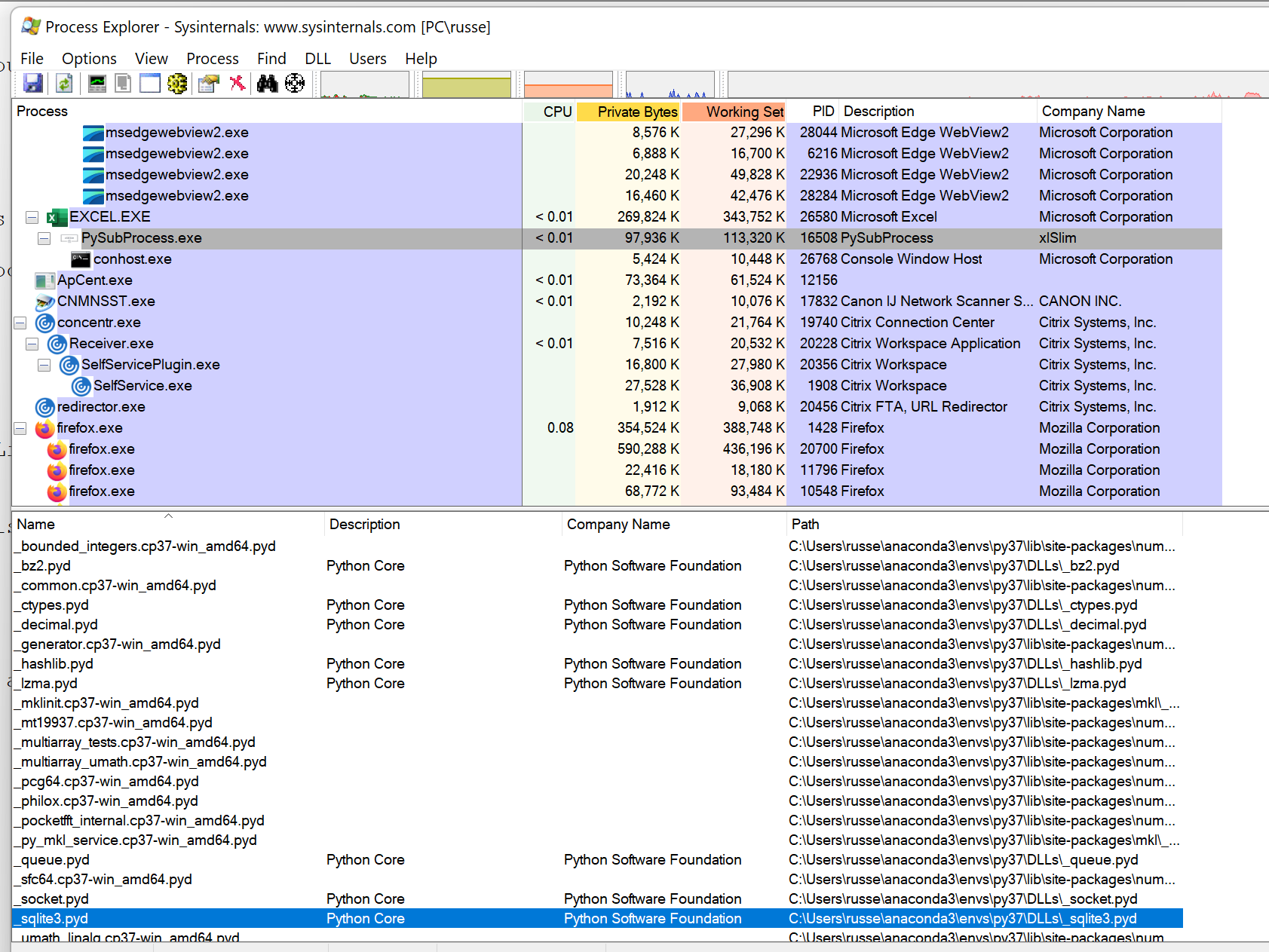The image size is (1269, 952).
Task: Open the Users menu
Action: point(368,59)
